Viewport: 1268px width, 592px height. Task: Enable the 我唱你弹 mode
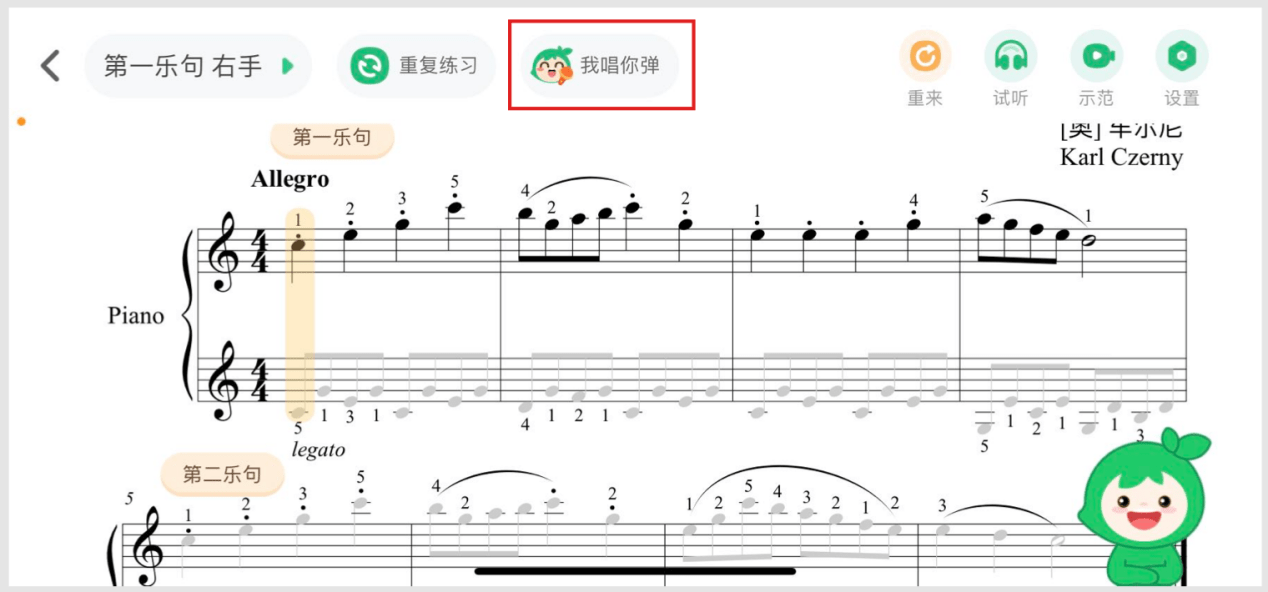(x=601, y=66)
